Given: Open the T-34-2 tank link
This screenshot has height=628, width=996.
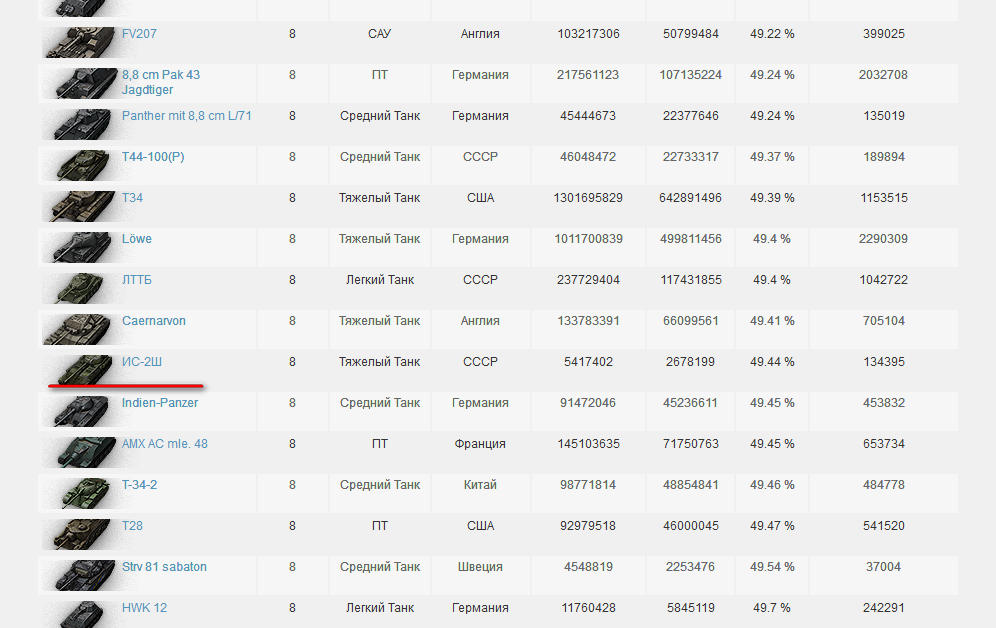Looking at the screenshot, I should tap(140, 484).
